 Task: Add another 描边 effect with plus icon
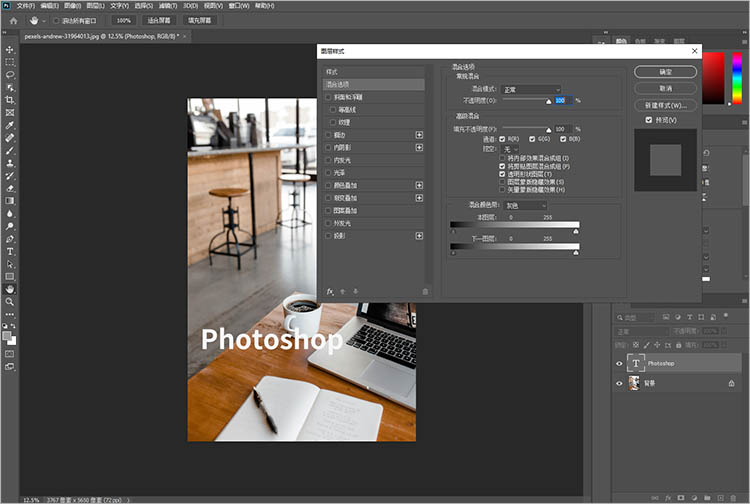420,134
